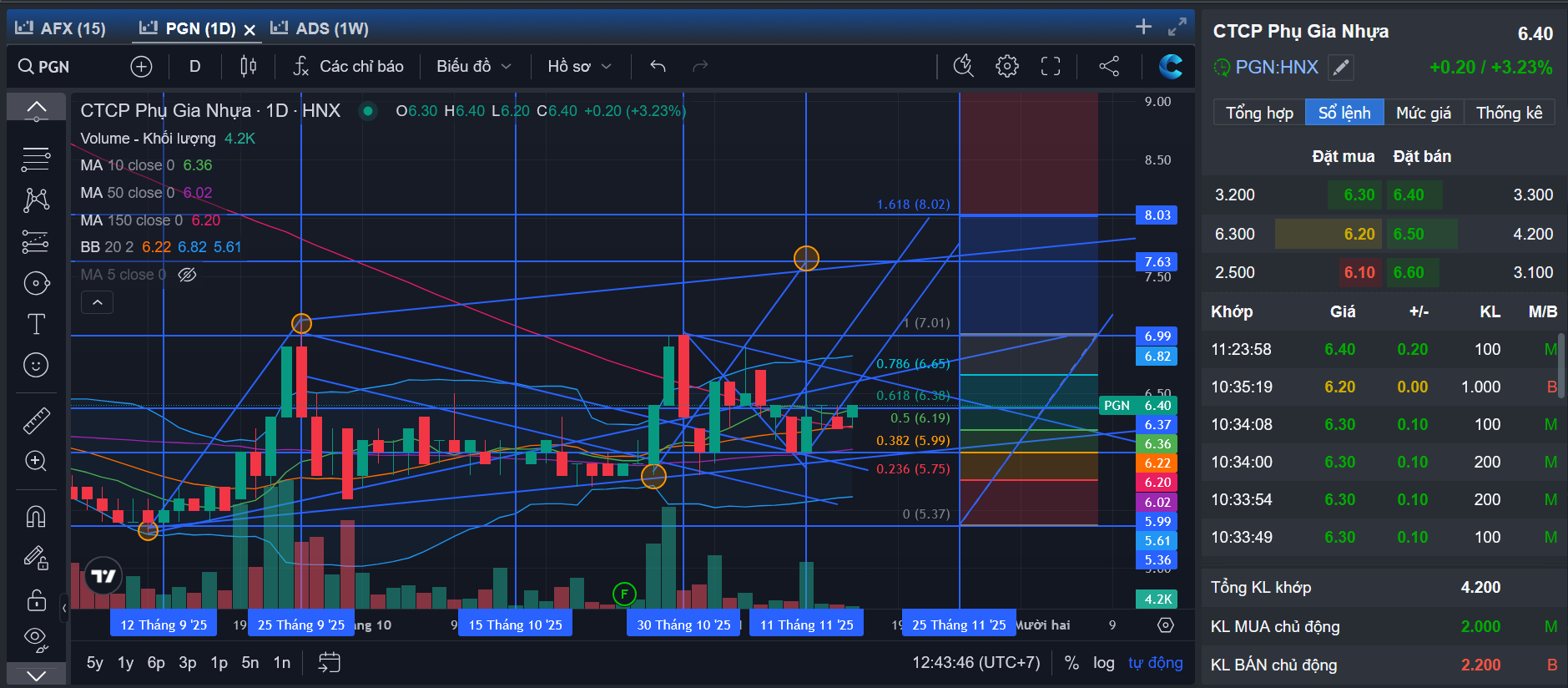Image resolution: width=1568 pixels, height=688 pixels.
Task: Switch to the AFX (15) tab
Action: click(x=61, y=28)
